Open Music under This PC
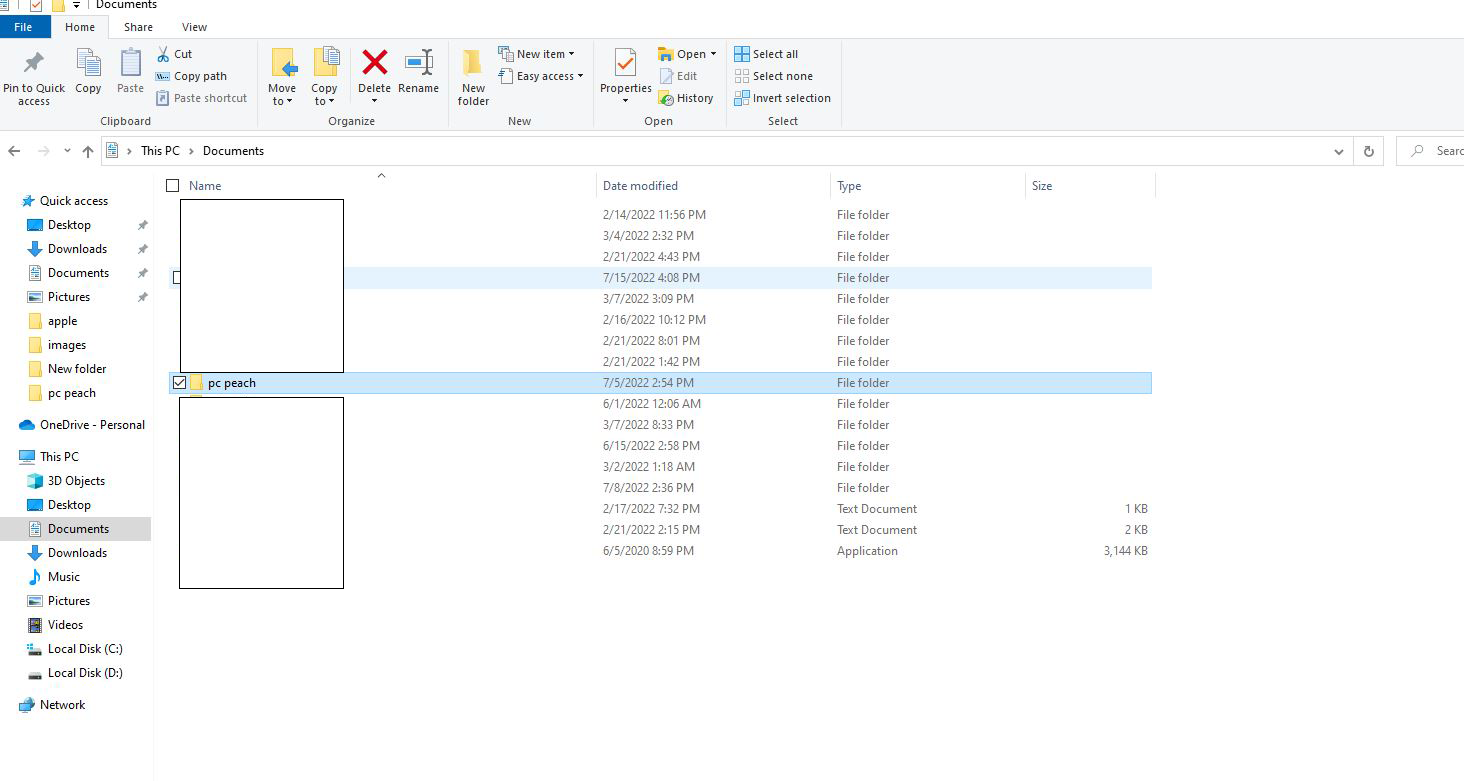 tap(63, 577)
